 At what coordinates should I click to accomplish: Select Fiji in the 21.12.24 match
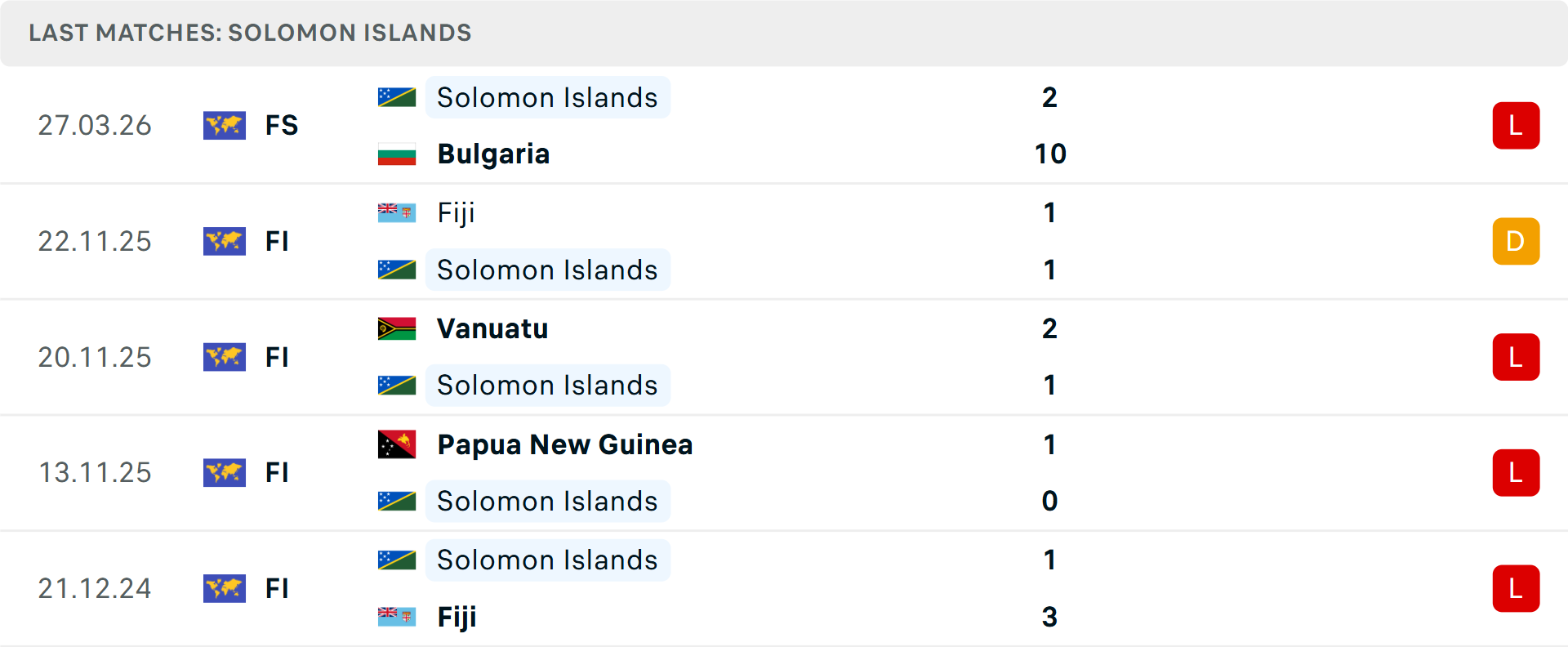[x=457, y=617]
